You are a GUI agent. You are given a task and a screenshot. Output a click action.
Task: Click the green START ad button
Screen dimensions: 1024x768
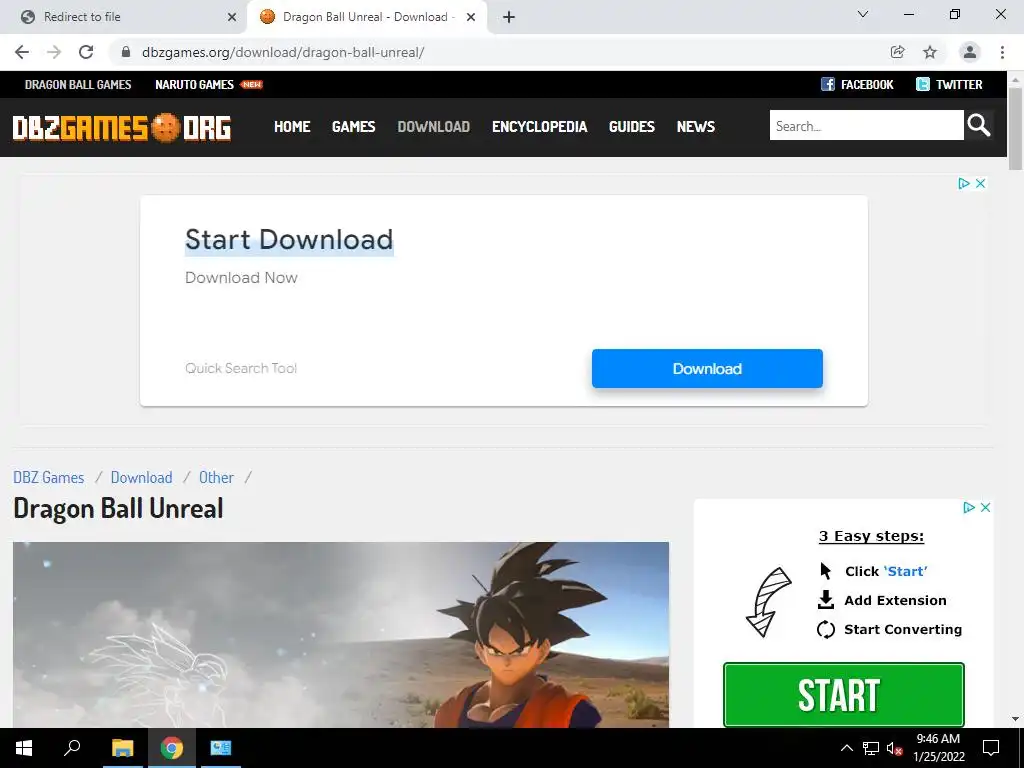844,694
